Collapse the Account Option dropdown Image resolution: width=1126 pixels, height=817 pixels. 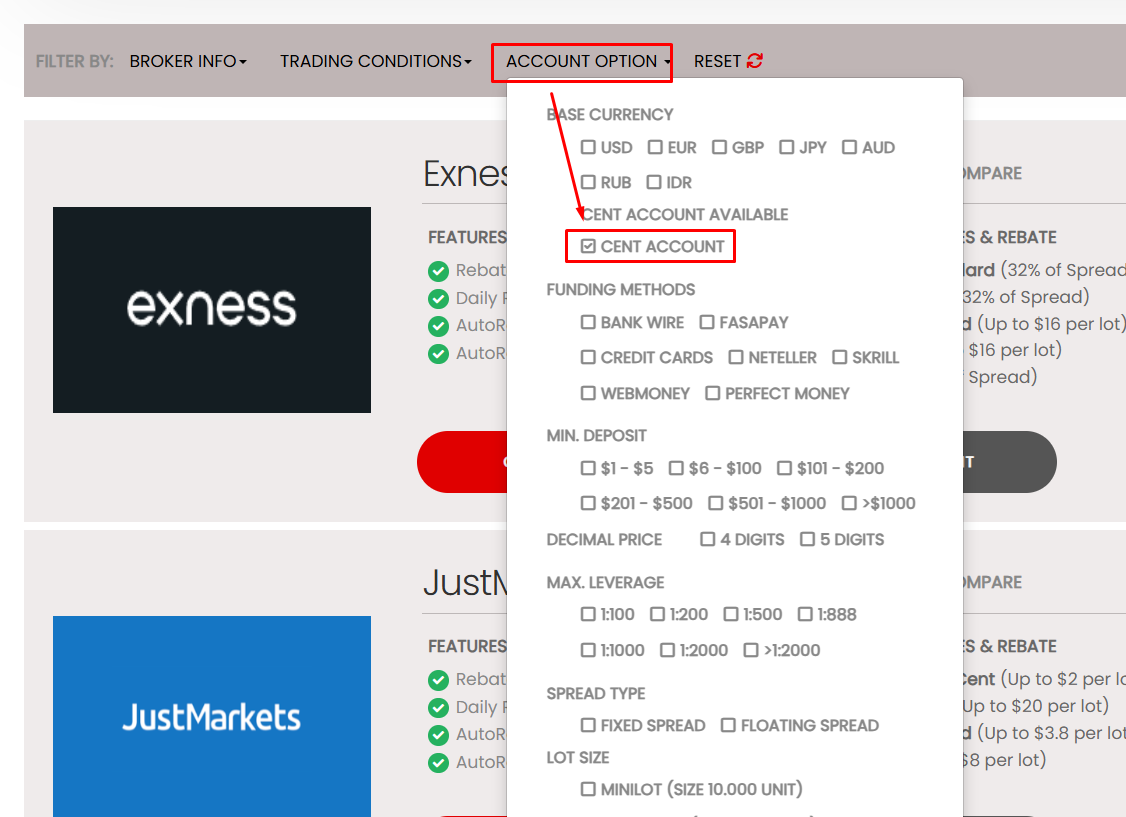(x=588, y=61)
